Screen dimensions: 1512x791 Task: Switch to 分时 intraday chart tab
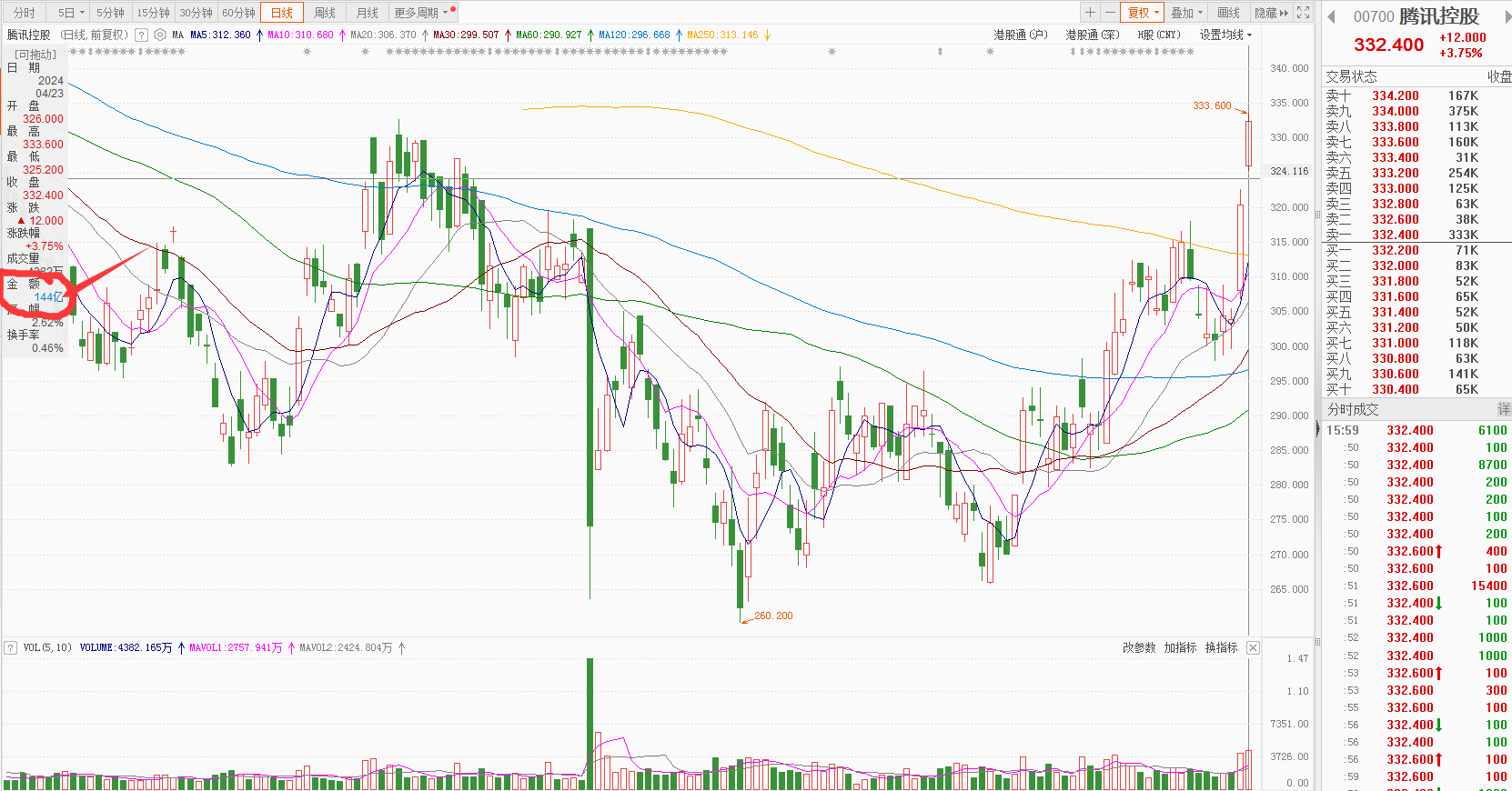25,13
